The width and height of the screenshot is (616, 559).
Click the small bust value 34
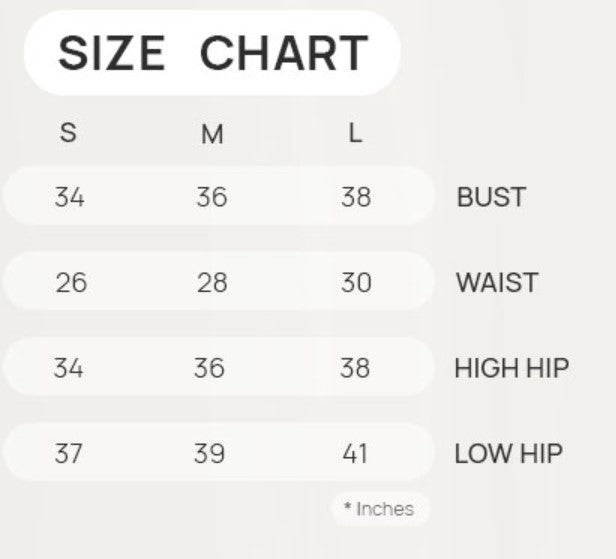tap(69, 197)
